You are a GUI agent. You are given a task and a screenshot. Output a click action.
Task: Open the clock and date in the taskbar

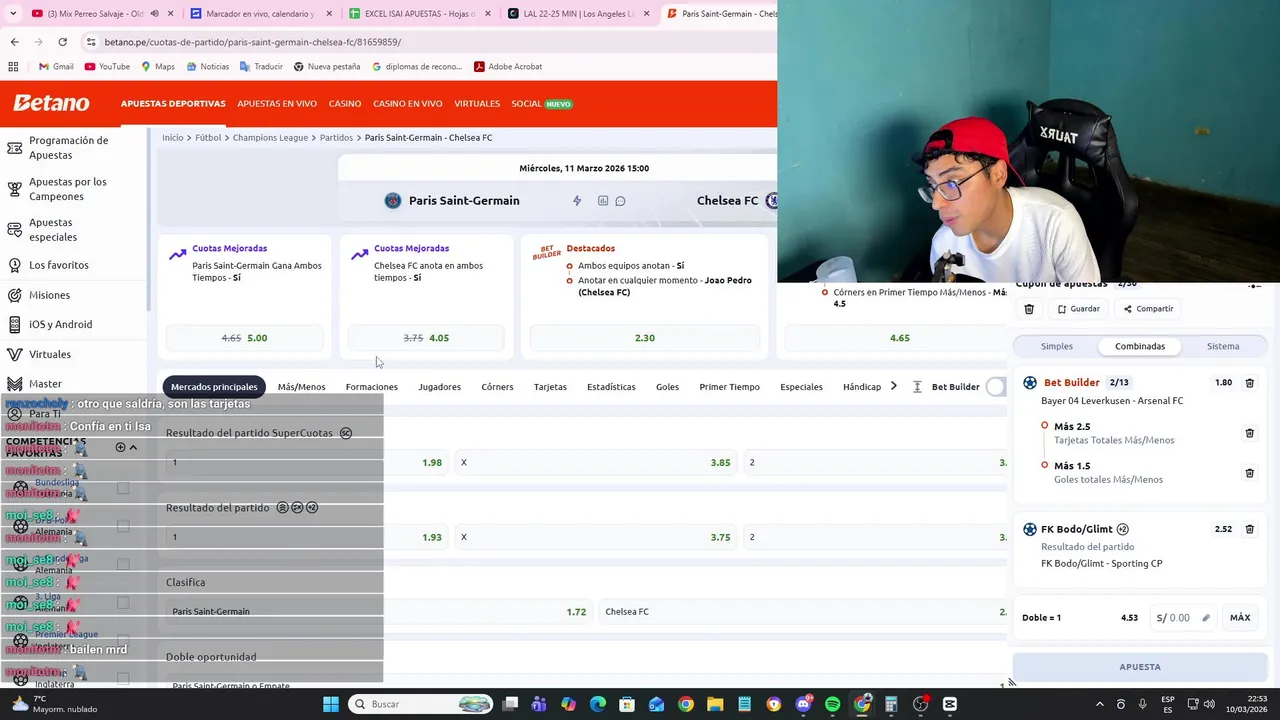[1249, 704]
